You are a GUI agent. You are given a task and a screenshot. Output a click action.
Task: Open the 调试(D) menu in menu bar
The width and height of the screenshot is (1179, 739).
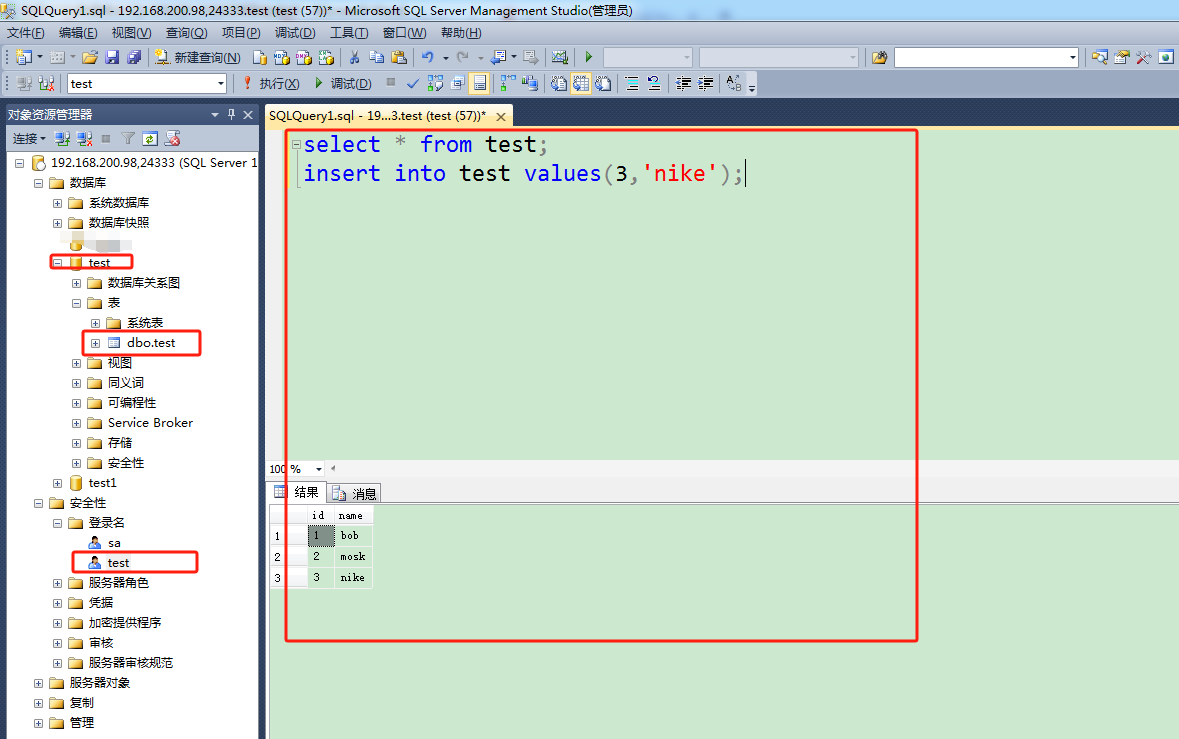[x=295, y=32]
